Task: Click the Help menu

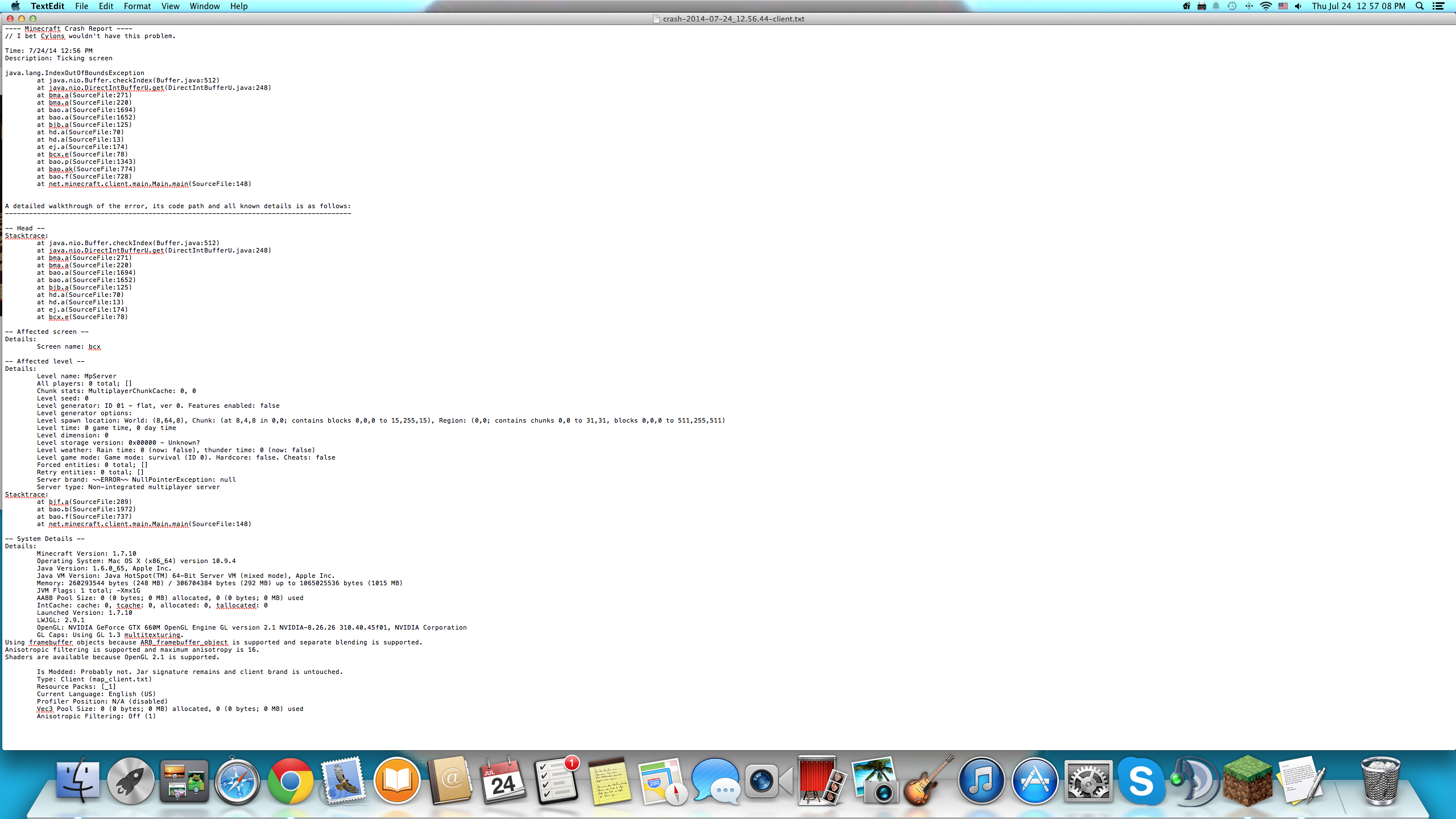Action: click(x=238, y=6)
